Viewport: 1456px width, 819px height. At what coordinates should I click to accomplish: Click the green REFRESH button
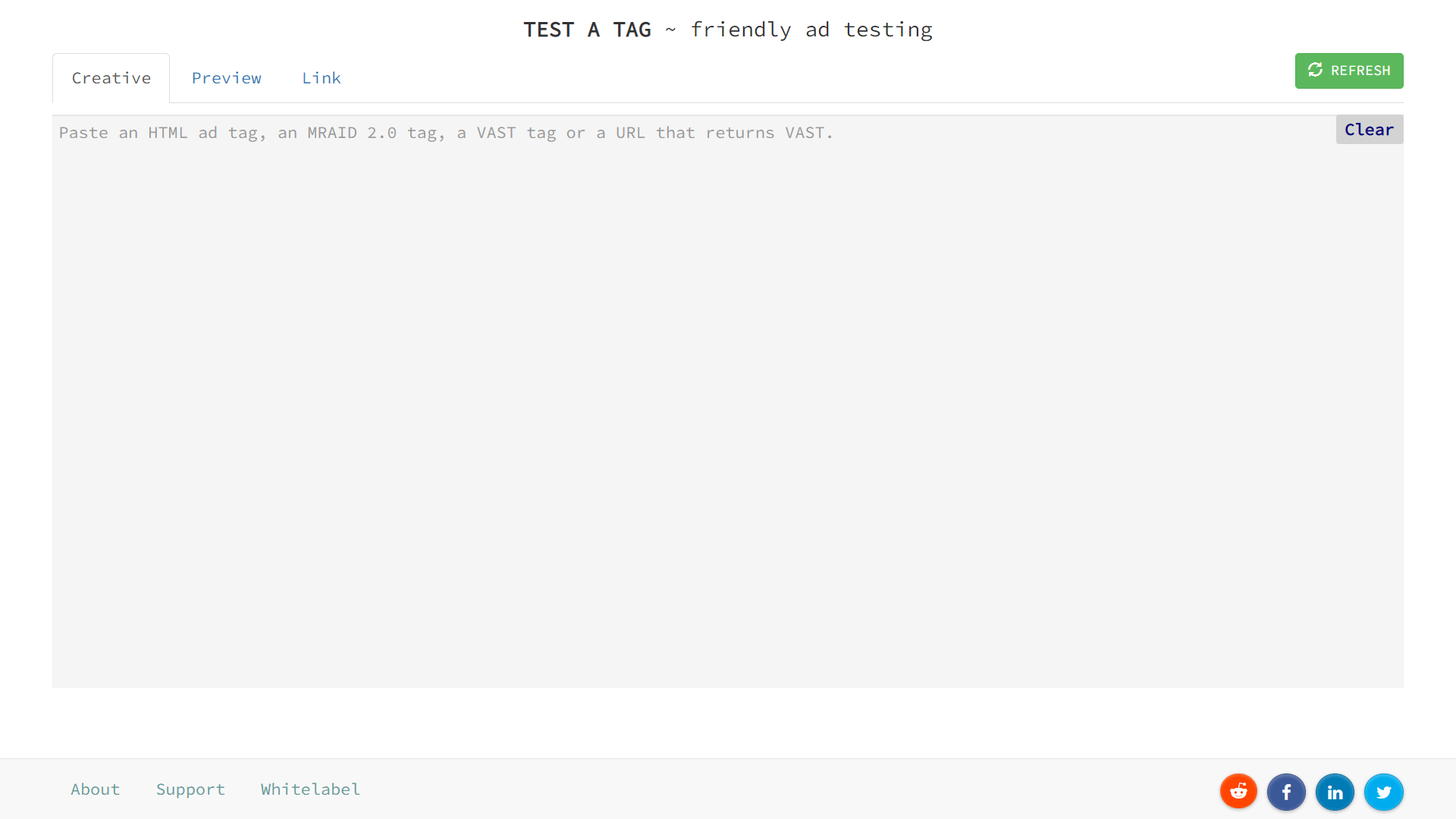pos(1349,71)
